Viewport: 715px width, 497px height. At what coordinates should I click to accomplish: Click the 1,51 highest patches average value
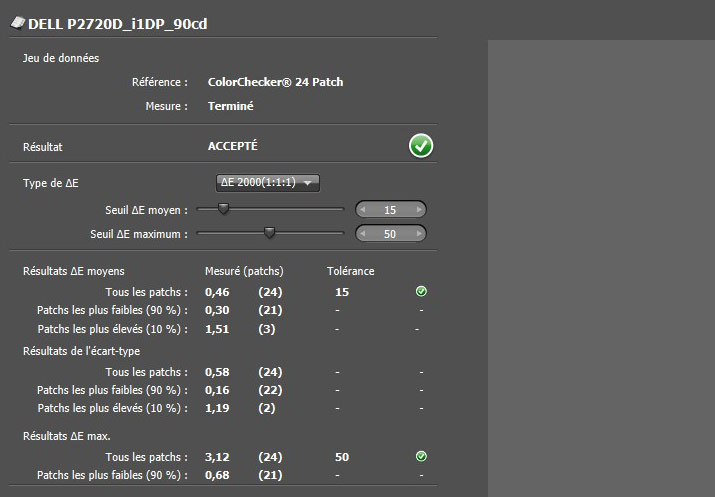217,329
